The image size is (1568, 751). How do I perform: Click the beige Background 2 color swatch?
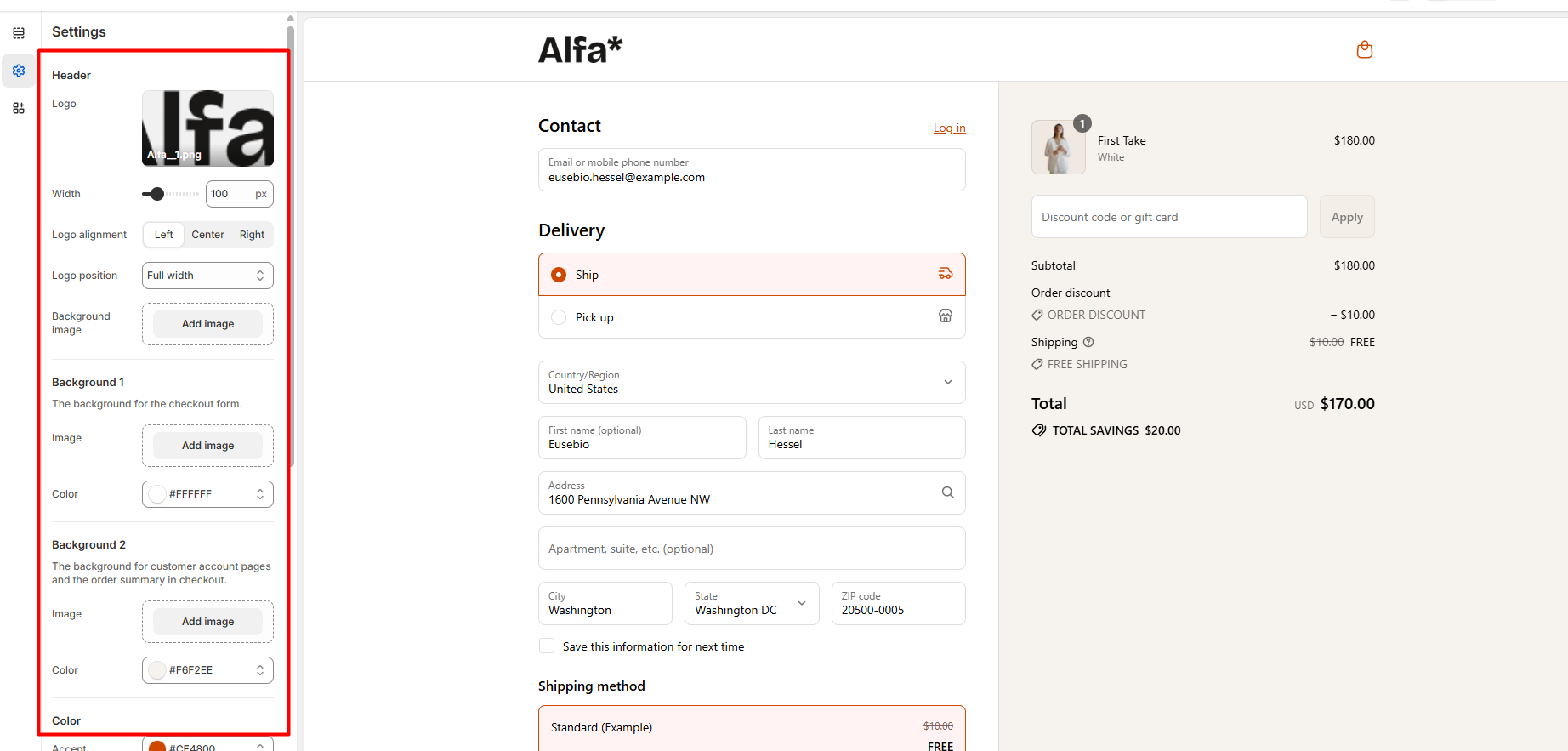[157, 670]
